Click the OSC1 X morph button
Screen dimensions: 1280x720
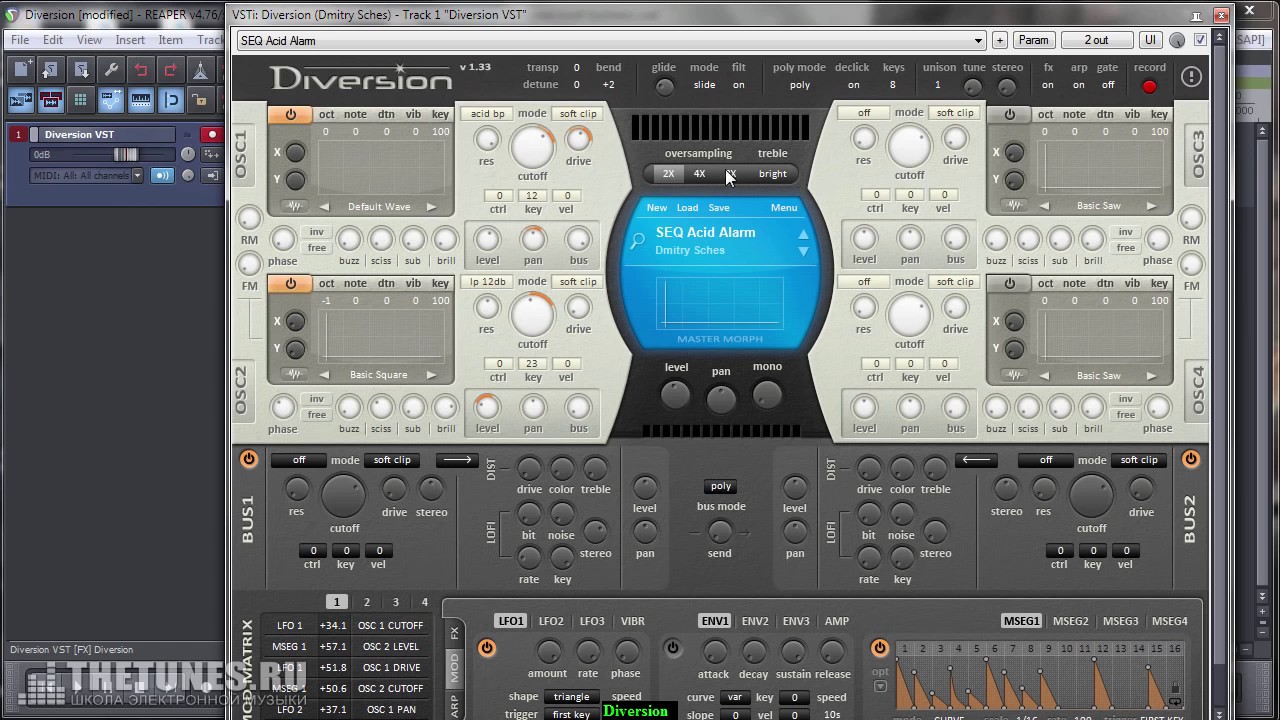(x=295, y=153)
